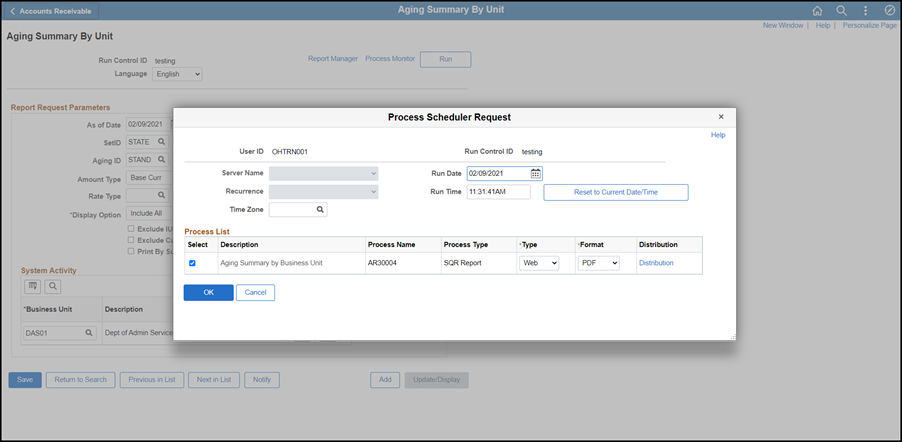Click the OK button

point(208,292)
